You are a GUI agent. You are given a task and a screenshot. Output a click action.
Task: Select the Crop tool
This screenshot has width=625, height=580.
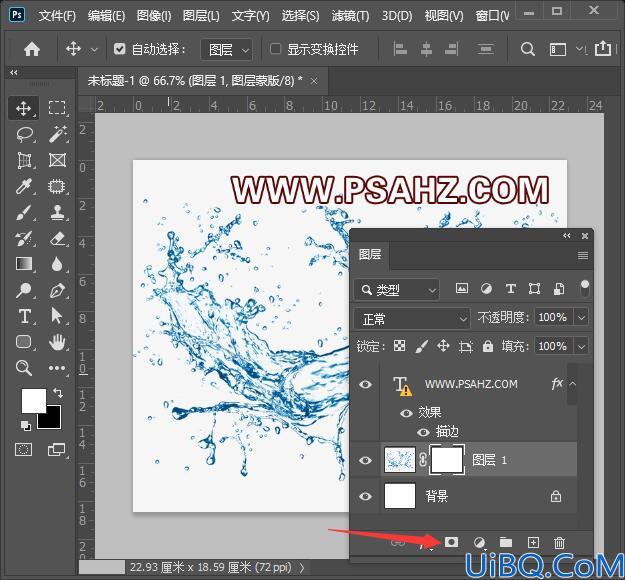coord(24,161)
